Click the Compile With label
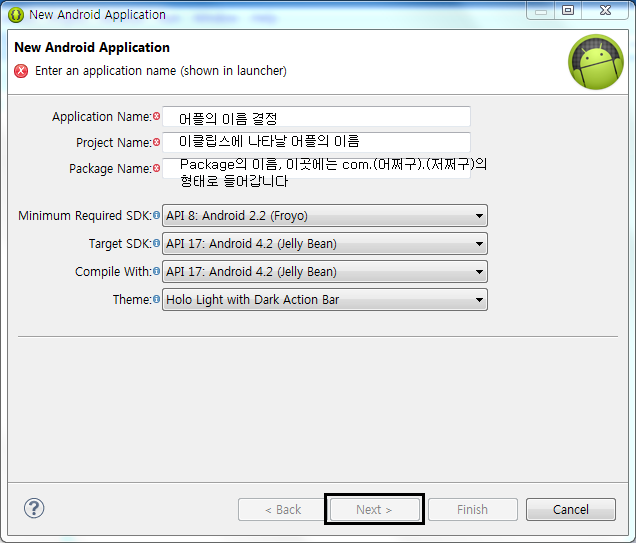Viewport: 636px width, 543px height. click(x=114, y=272)
